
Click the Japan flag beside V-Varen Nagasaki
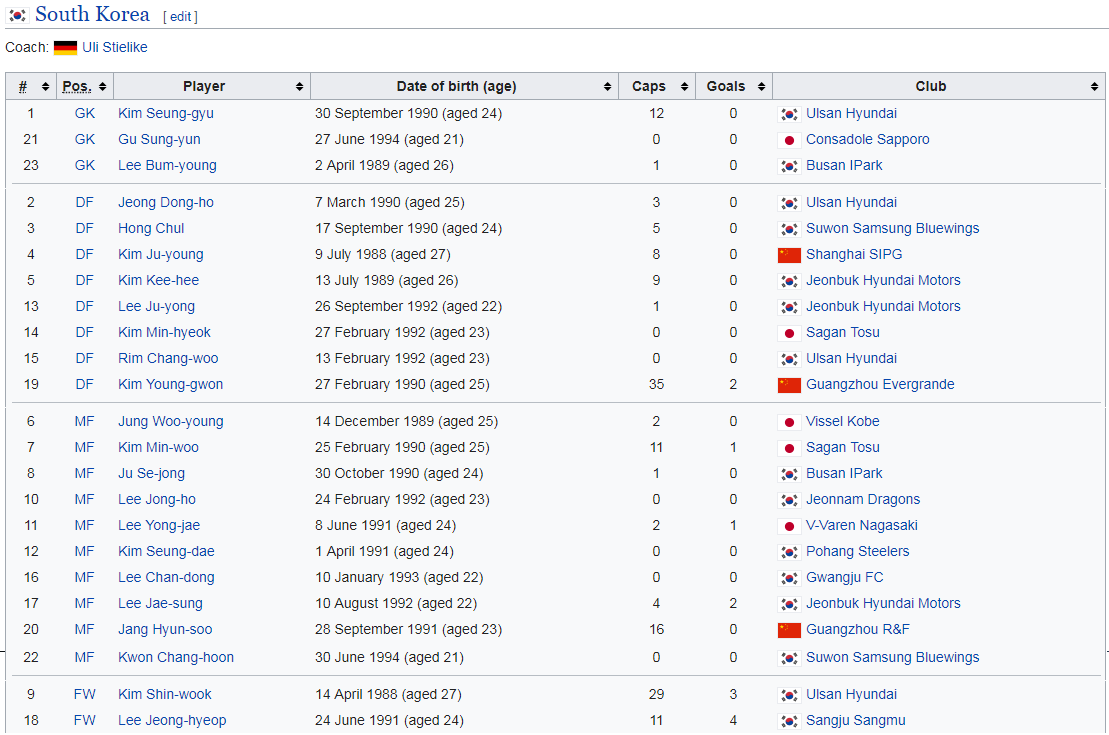point(789,526)
